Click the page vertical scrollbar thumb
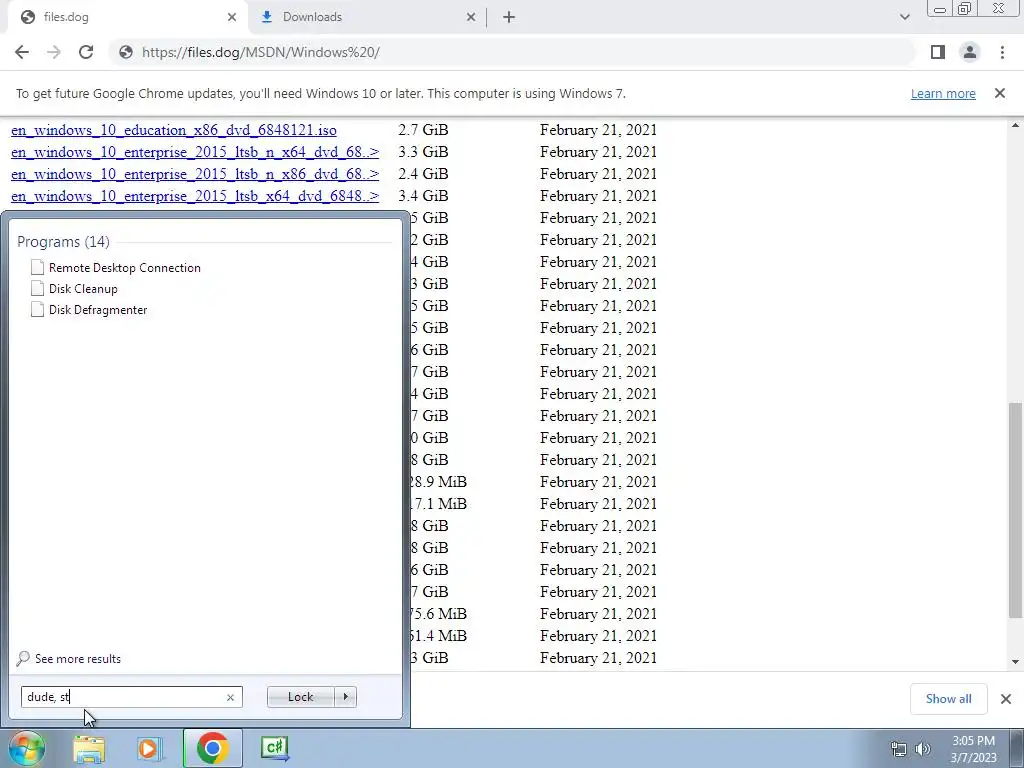 [1015, 509]
